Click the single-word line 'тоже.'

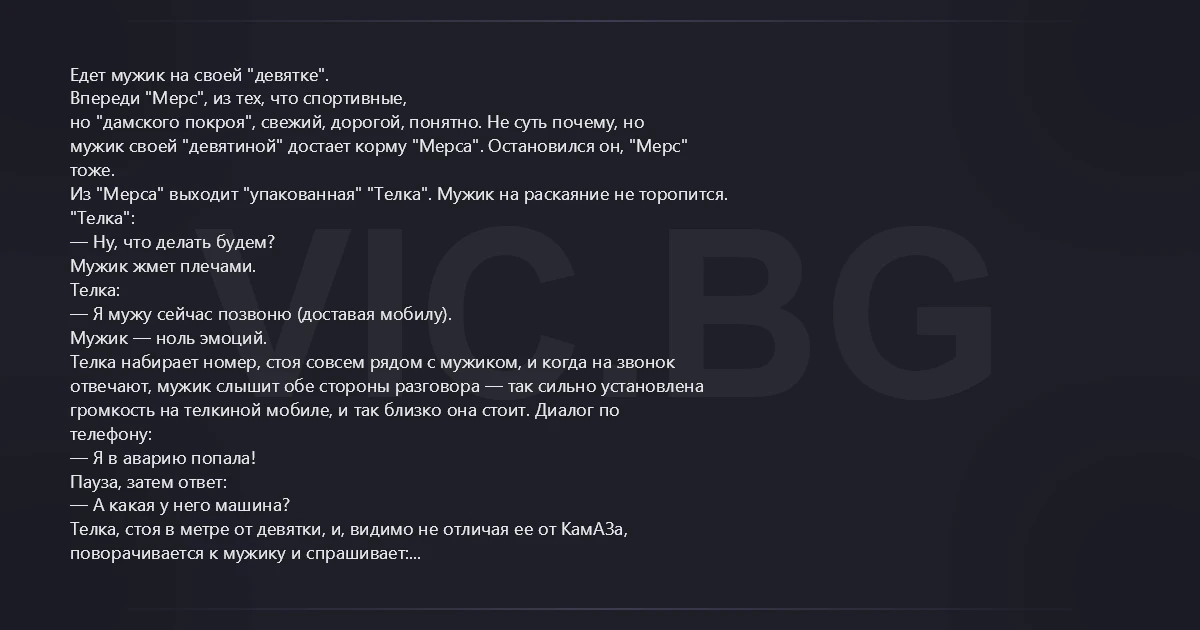coord(92,171)
